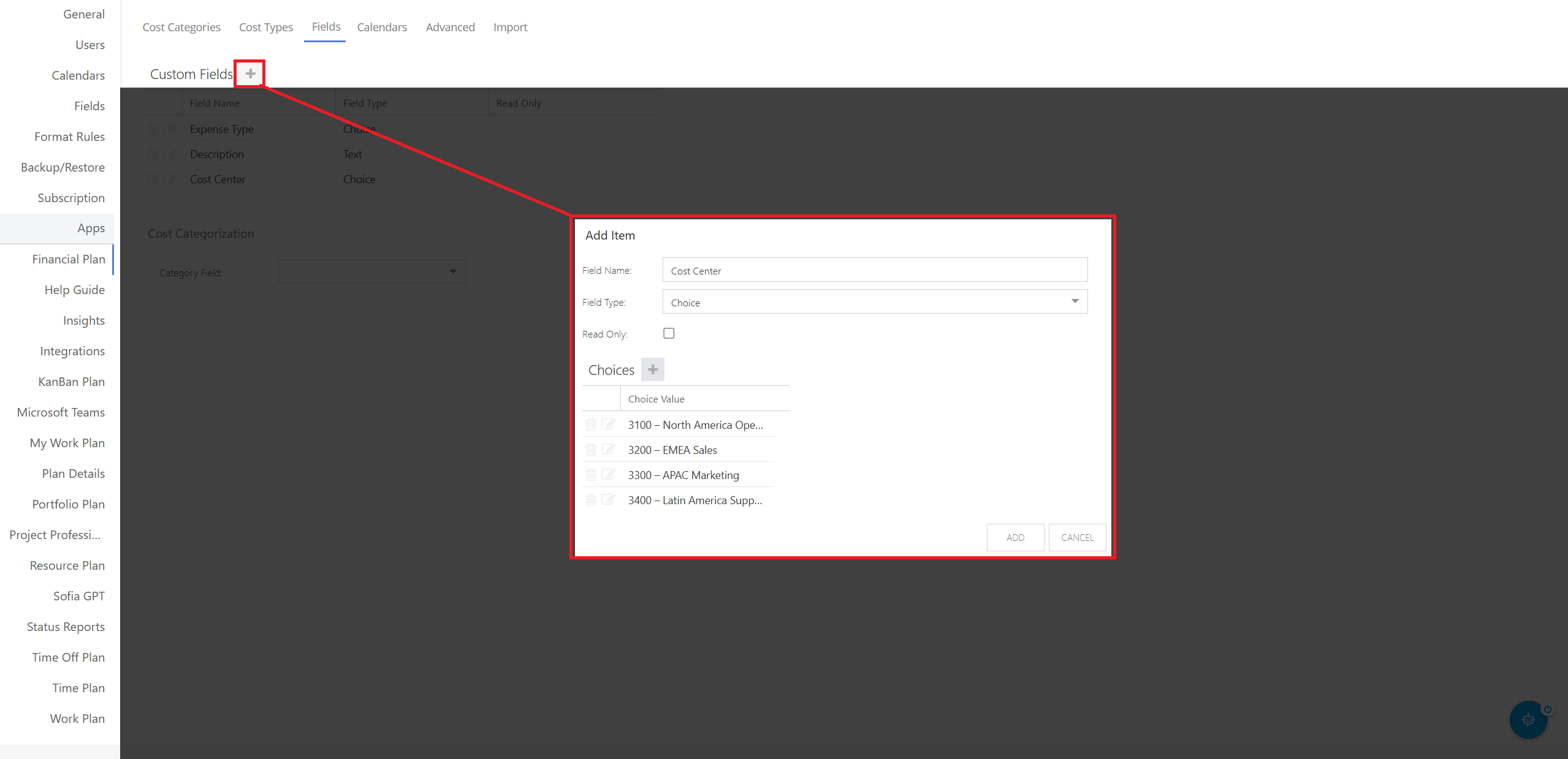The image size is (1568, 759).
Task: Switch to the Cost Categories tab
Action: (181, 27)
